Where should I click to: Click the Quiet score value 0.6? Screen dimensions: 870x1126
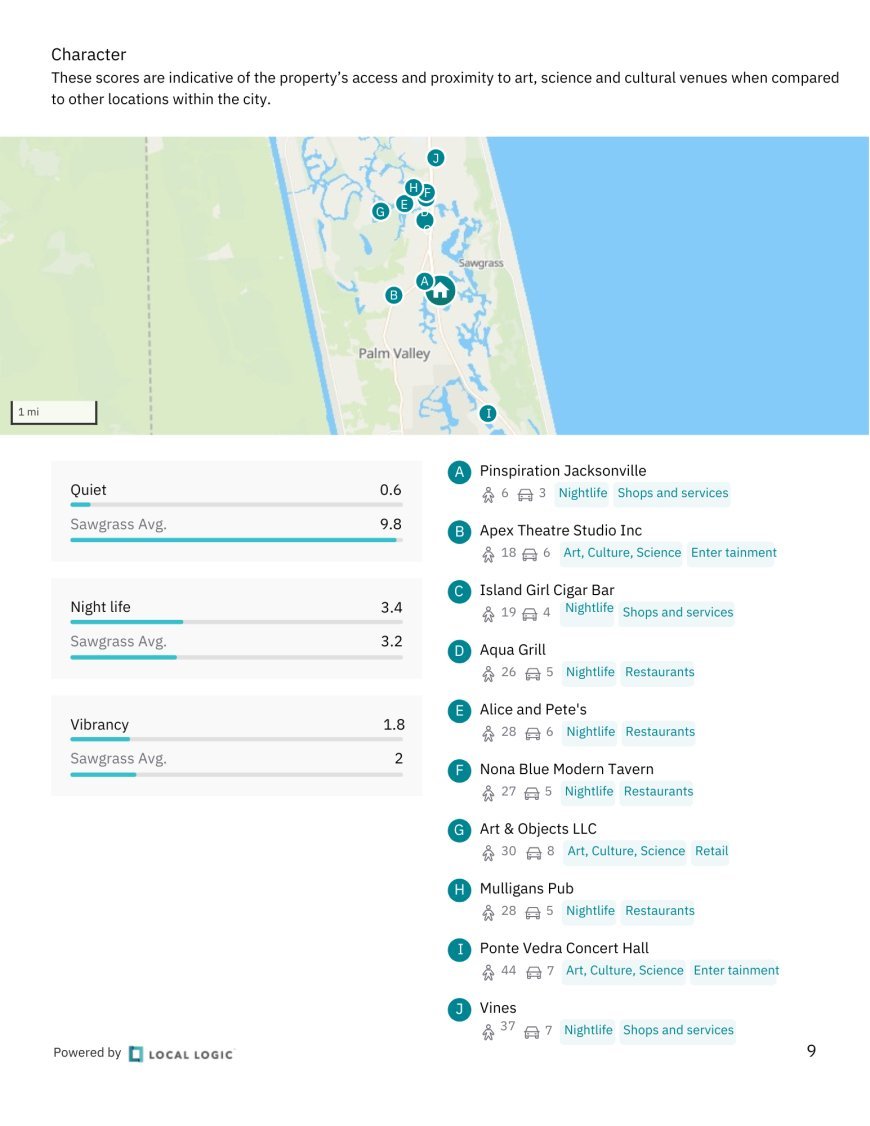(390, 490)
